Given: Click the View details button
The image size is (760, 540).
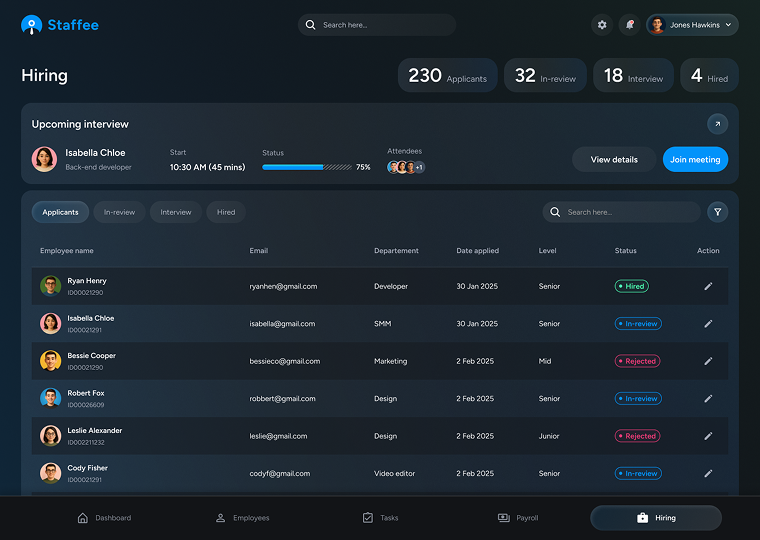Looking at the screenshot, I should coord(614,159).
